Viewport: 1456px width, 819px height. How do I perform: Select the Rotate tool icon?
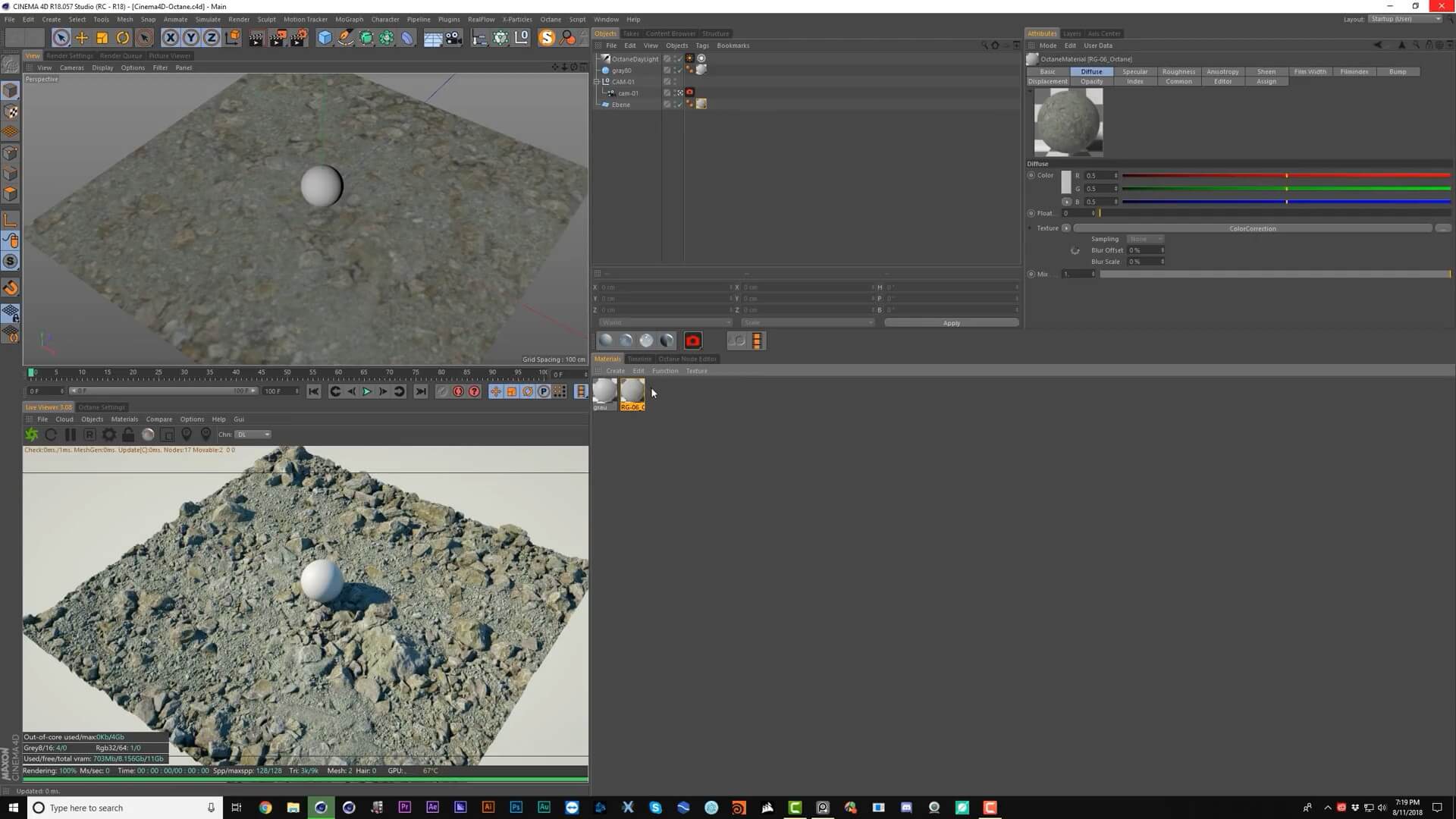pos(122,37)
